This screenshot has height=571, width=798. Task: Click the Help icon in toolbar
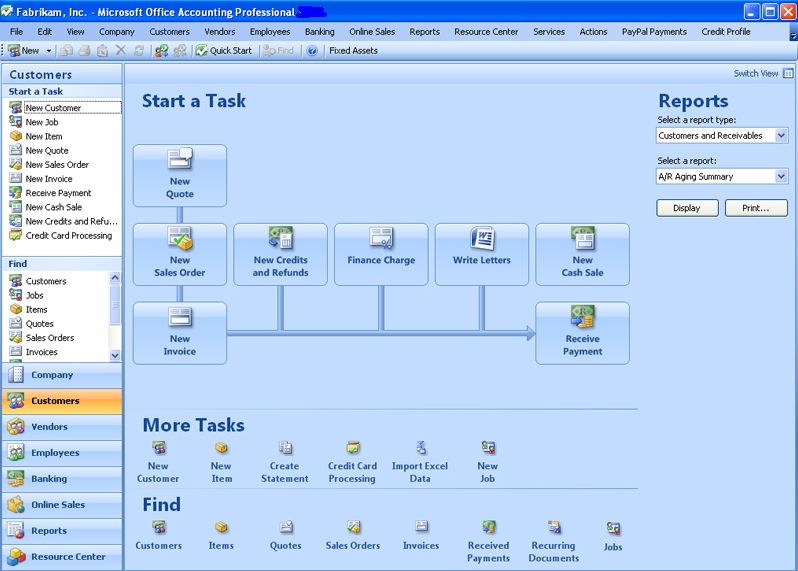(312, 50)
